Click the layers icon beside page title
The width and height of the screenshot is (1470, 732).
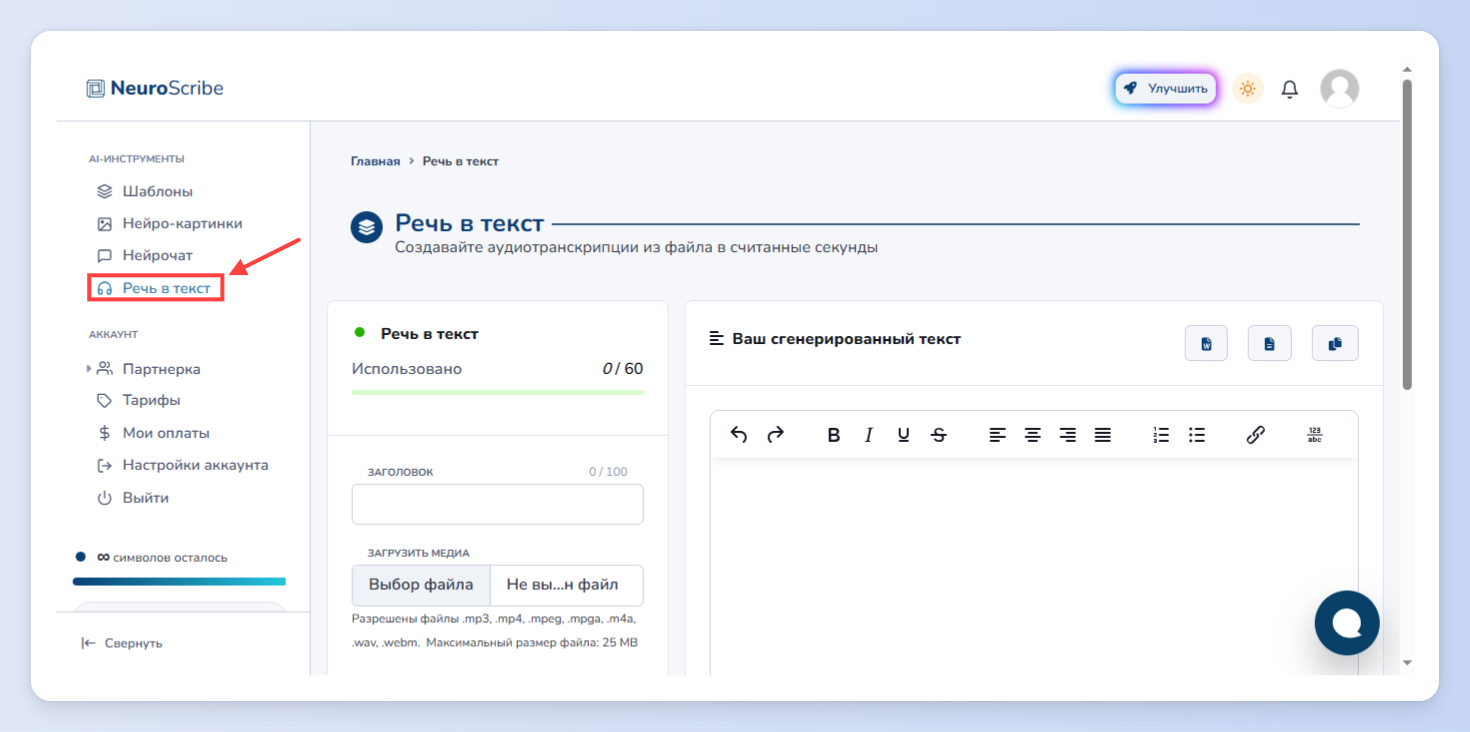tap(367, 227)
